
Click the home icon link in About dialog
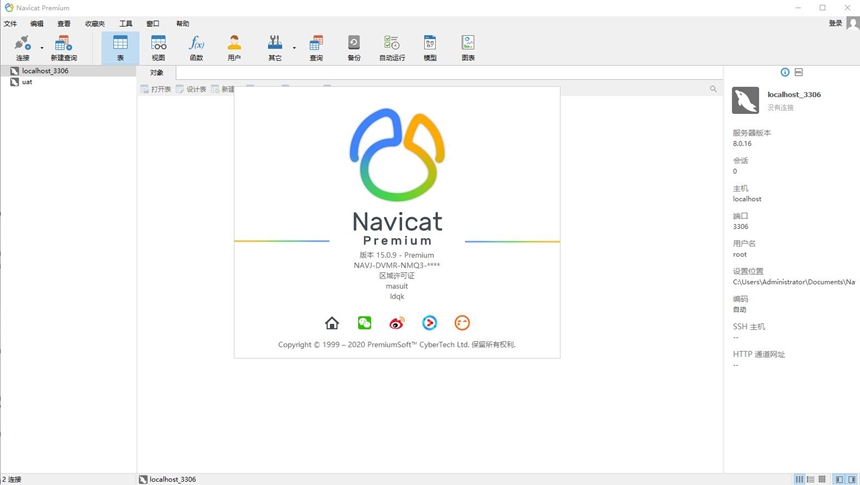pos(332,323)
